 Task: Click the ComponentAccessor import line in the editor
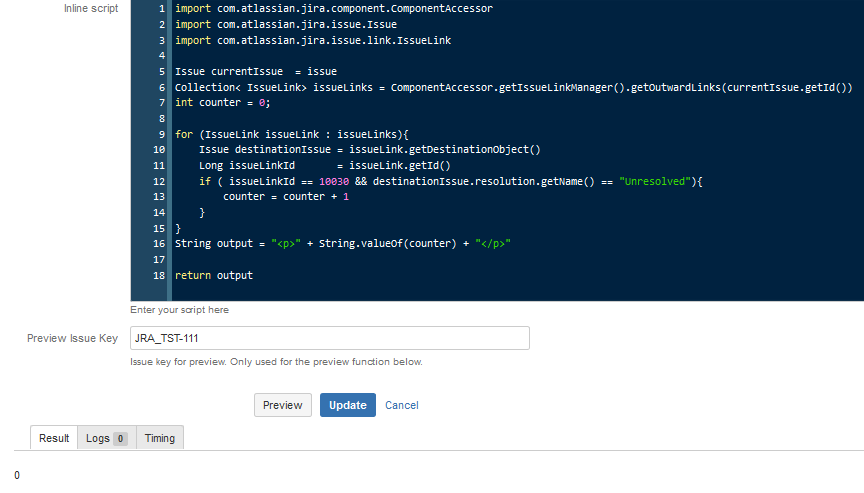click(334, 8)
